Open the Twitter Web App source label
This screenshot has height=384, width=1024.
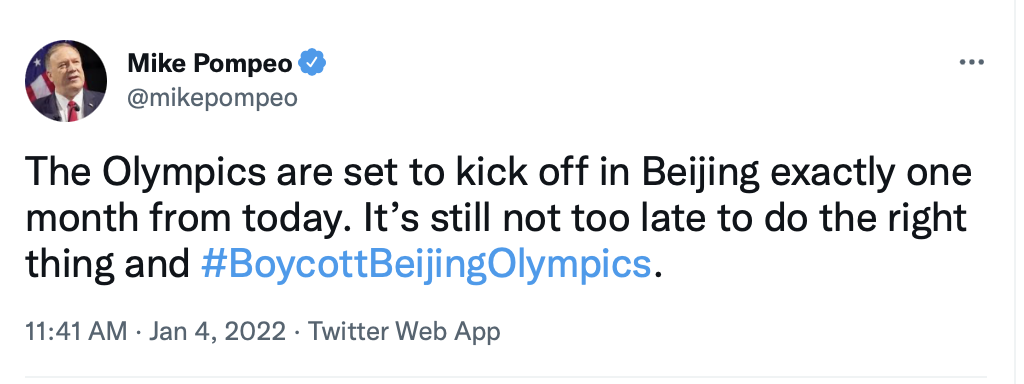point(404,332)
